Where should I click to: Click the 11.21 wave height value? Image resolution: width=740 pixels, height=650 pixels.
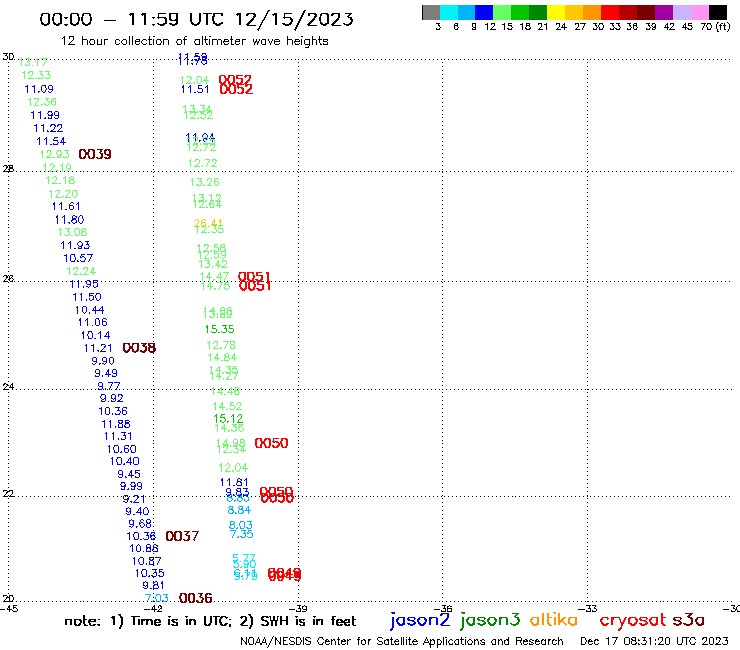(98, 348)
